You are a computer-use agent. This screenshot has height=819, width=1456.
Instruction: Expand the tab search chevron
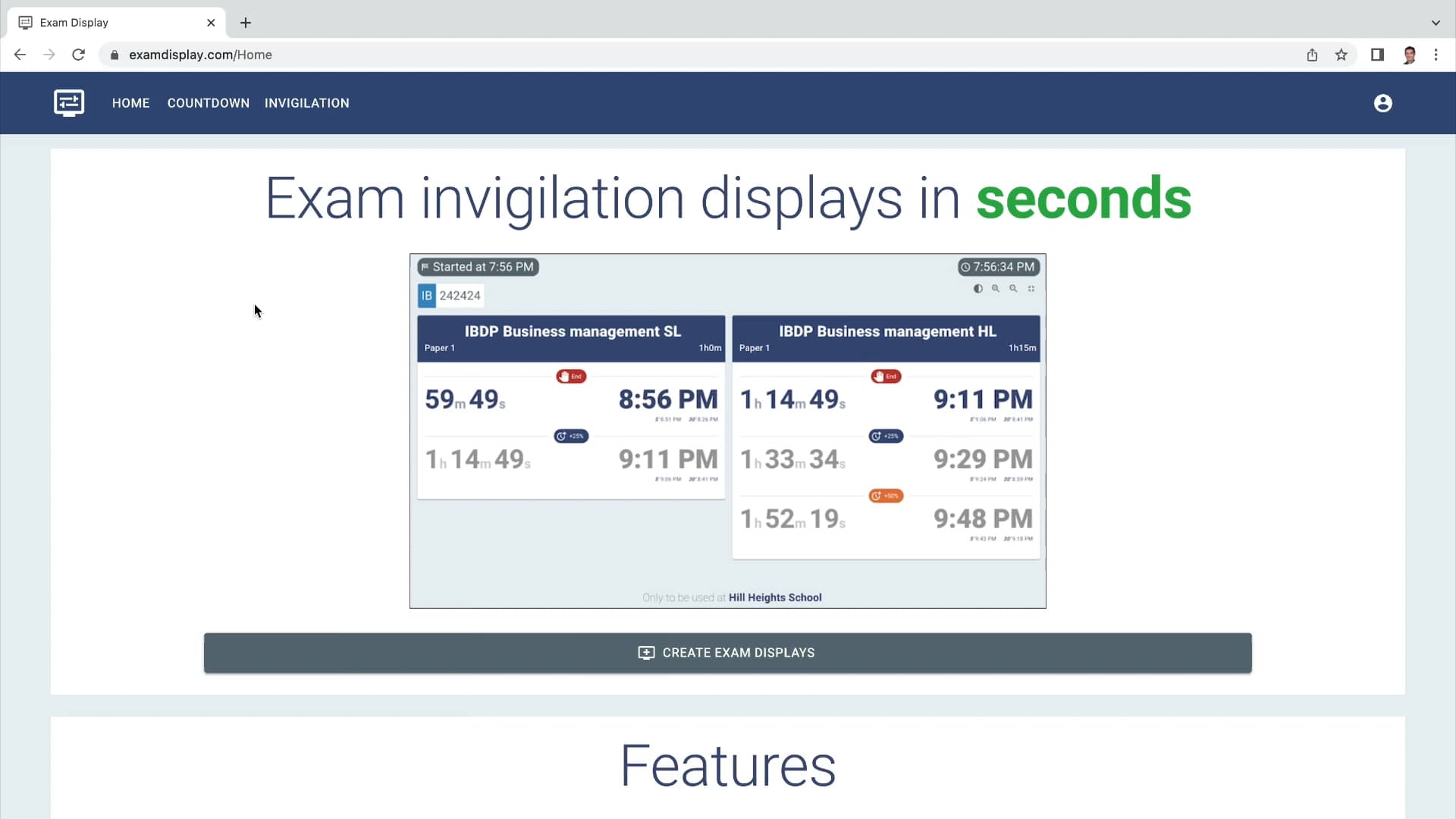pos(1436,23)
